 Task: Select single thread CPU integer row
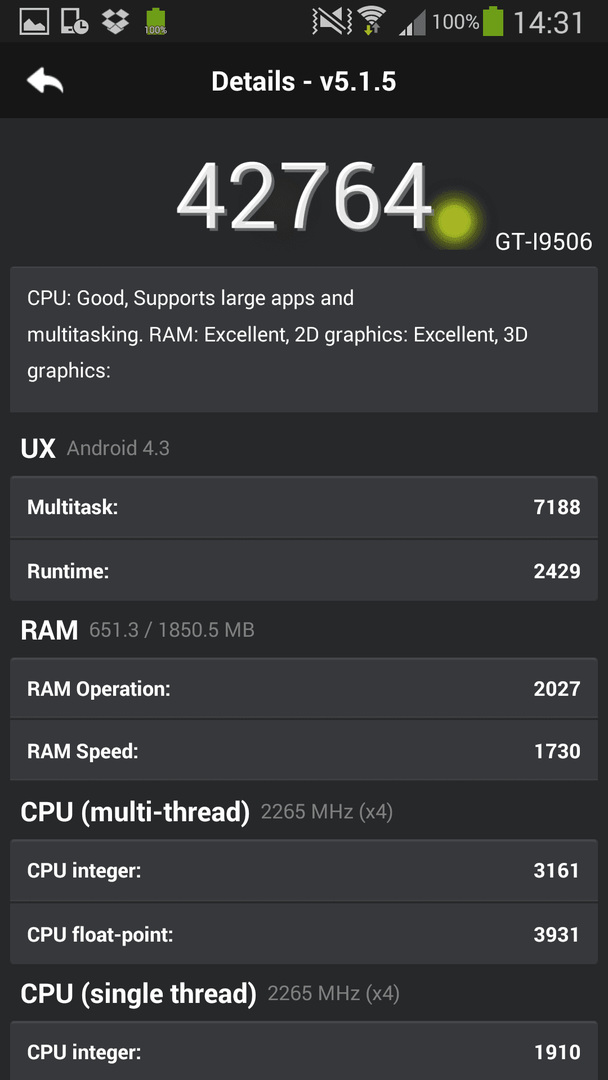click(304, 1051)
